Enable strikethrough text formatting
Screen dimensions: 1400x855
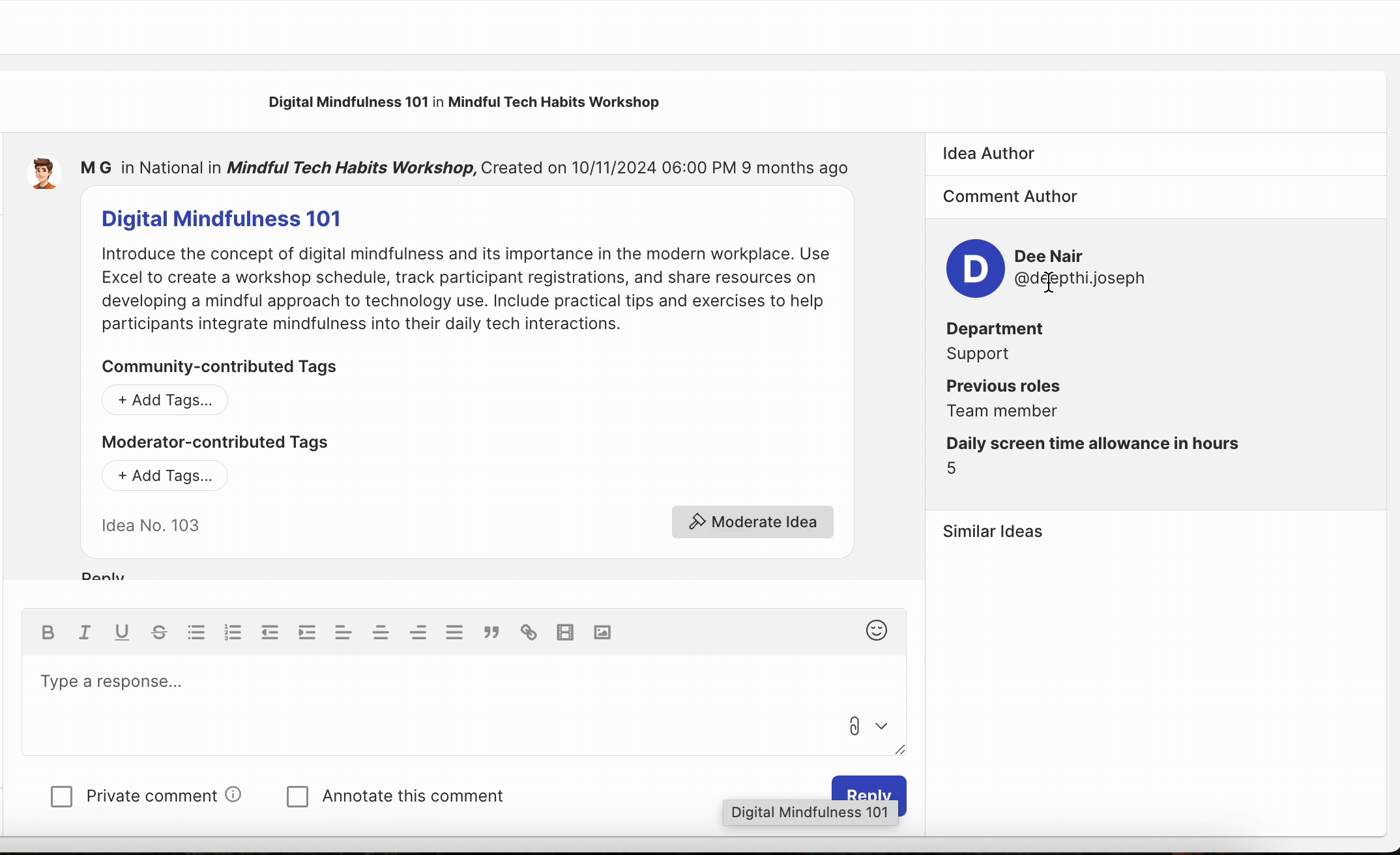[x=159, y=632]
